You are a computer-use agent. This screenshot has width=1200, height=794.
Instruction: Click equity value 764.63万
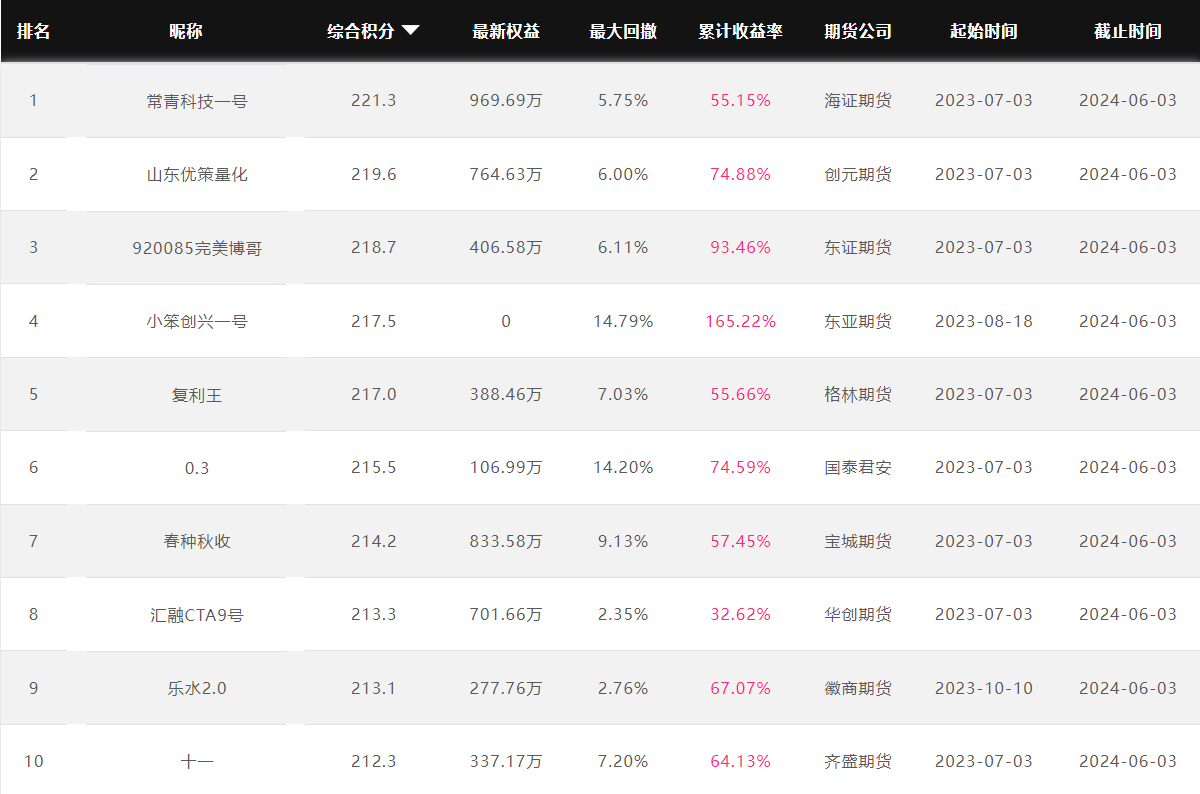click(x=506, y=174)
